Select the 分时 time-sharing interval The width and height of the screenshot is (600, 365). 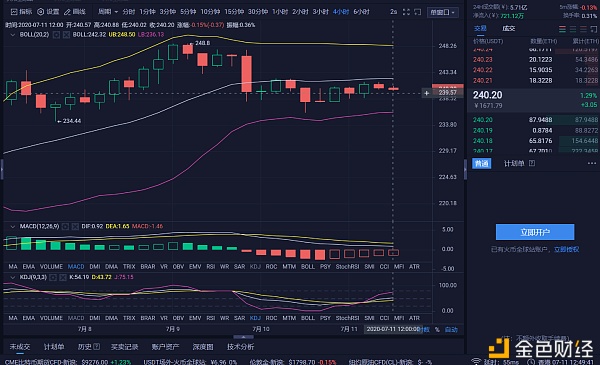[x=129, y=12]
